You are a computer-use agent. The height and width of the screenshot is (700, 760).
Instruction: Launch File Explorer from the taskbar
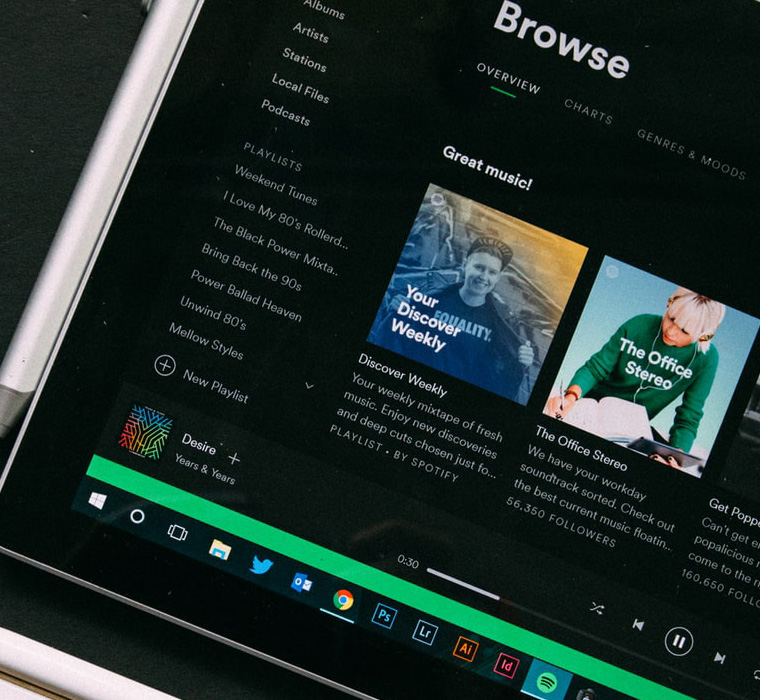(220, 549)
